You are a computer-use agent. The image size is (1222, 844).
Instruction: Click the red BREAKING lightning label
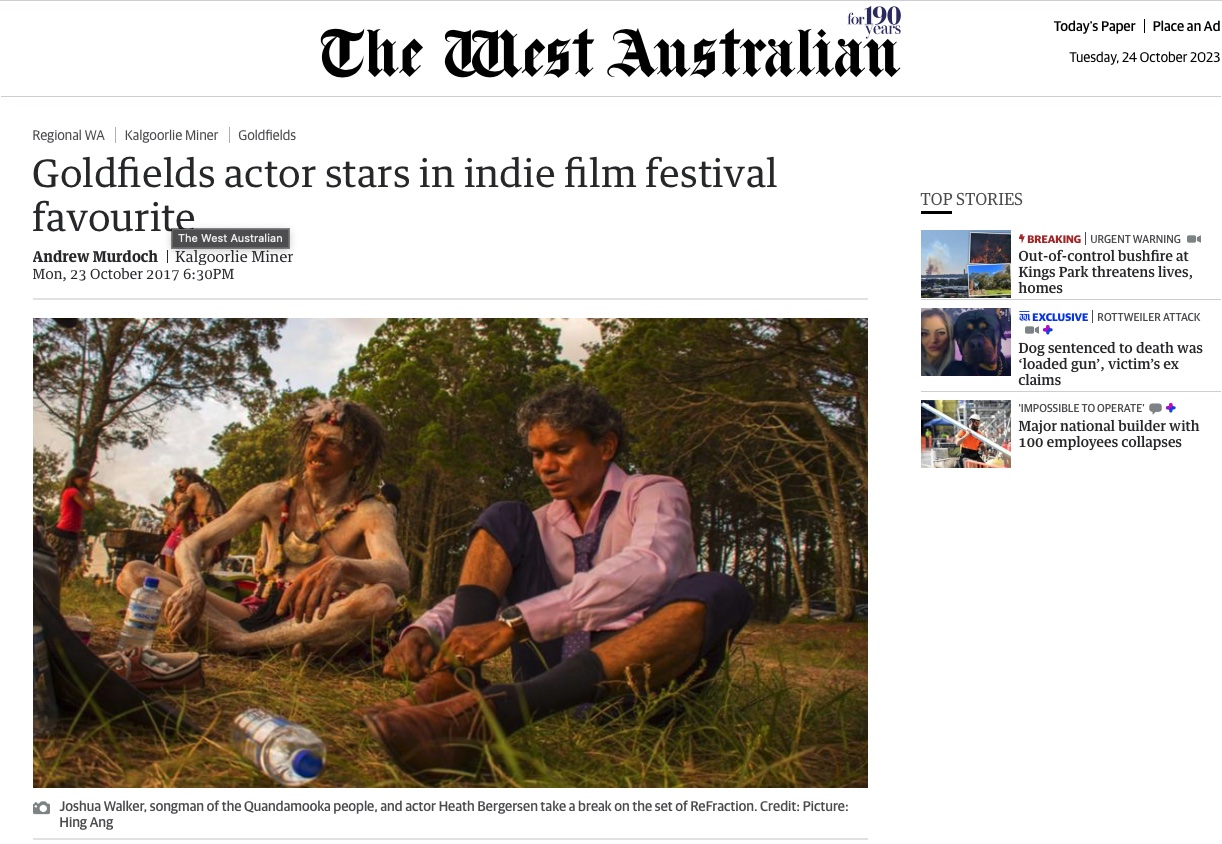1050,239
